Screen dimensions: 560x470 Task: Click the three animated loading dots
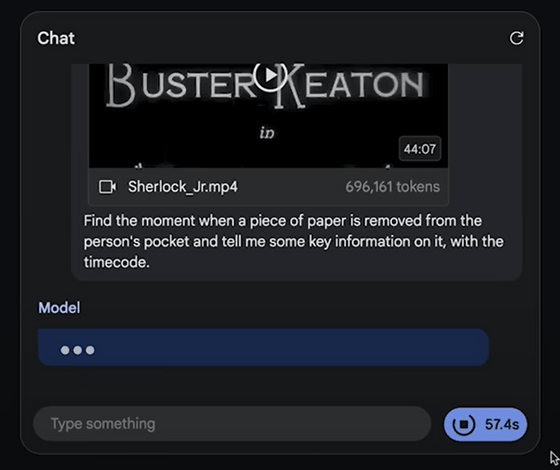(x=78, y=350)
